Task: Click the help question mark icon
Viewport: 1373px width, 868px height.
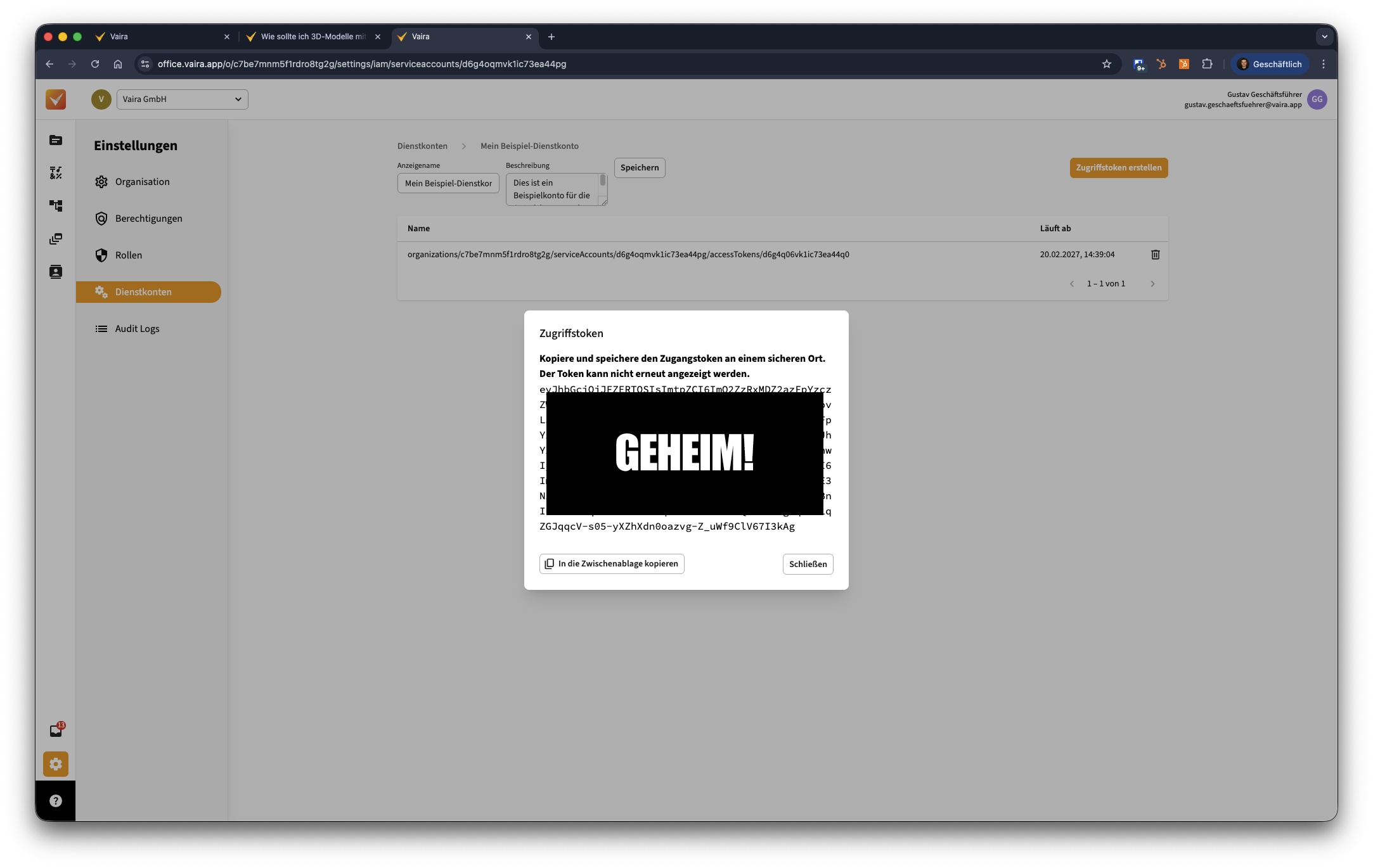Action: [x=56, y=801]
